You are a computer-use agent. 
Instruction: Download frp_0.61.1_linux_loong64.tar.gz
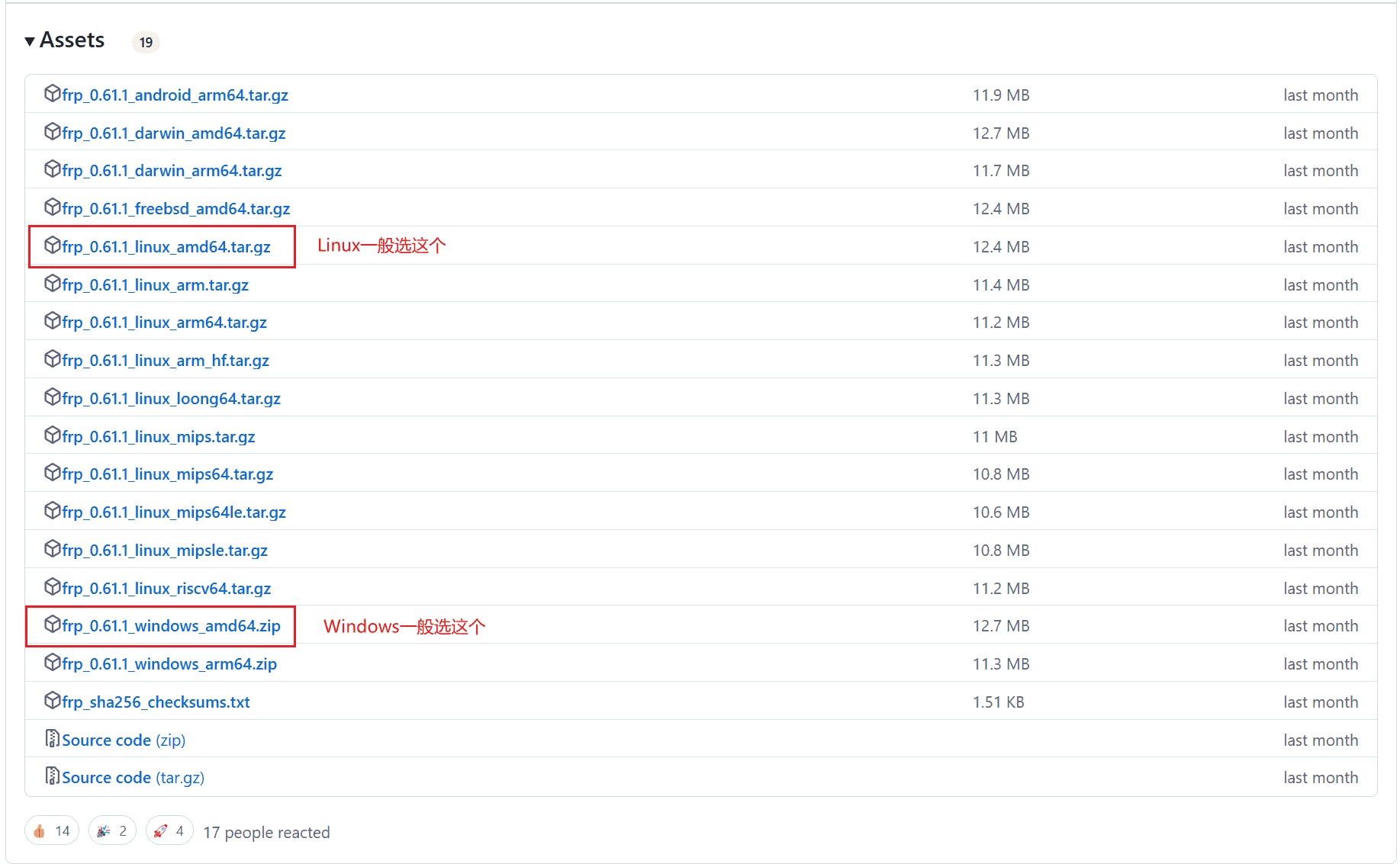pyautogui.click(x=171, y=399)
